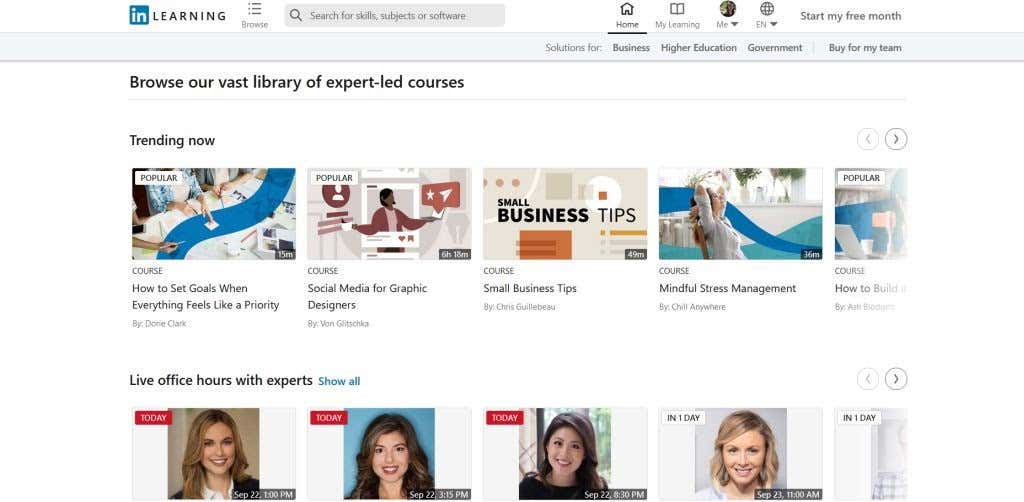The height and width of the screenshot is (502, 1024).
Task: Type in the skills search field
Action: click(400, 16)
